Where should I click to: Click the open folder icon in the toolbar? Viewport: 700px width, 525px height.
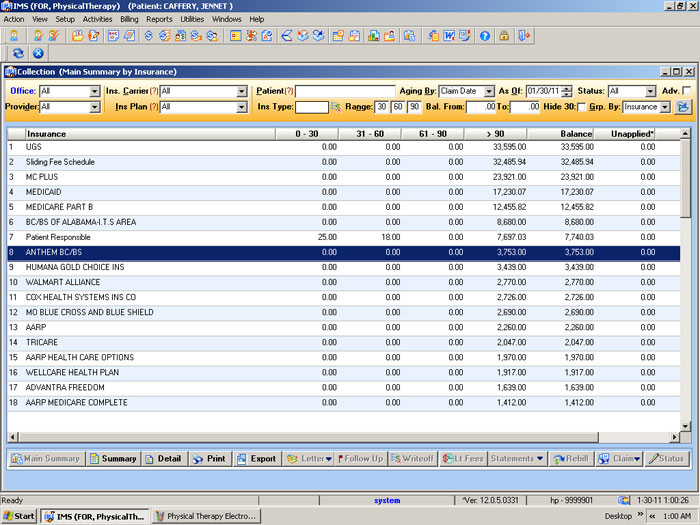[77, 36]
